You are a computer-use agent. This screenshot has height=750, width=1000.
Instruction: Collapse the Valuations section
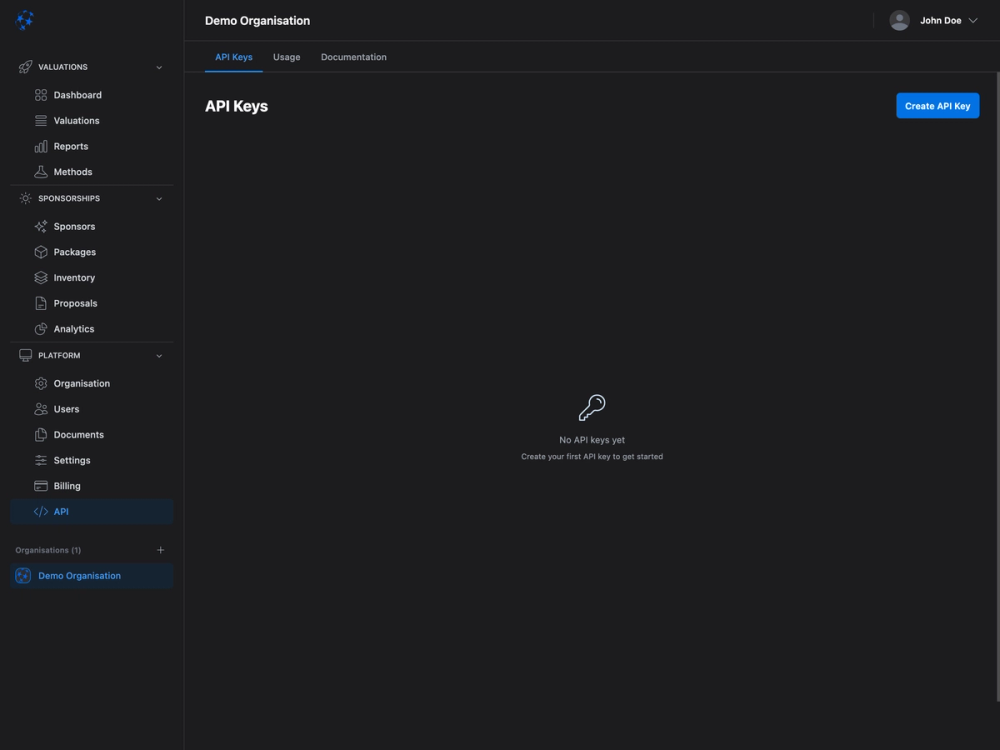[x=158, y=67]
